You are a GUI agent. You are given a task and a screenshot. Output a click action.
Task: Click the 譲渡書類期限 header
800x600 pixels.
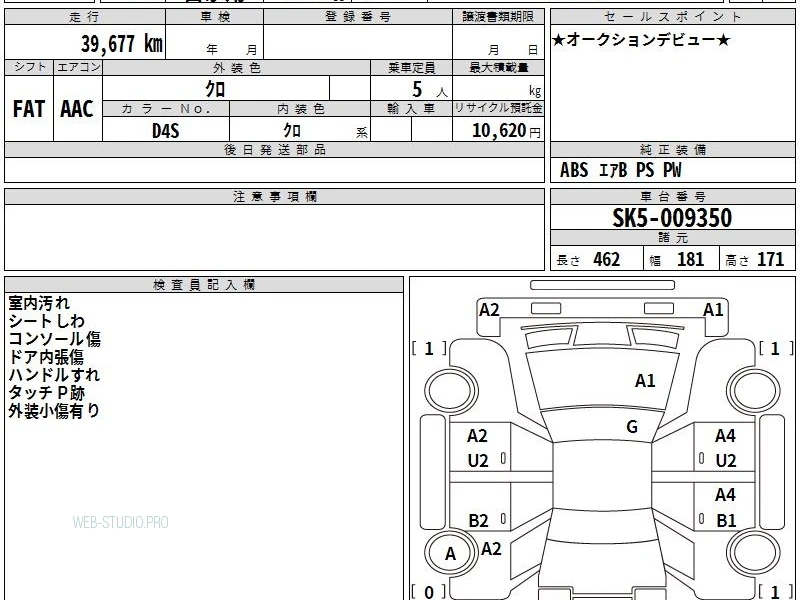click(x=498, y=17)
